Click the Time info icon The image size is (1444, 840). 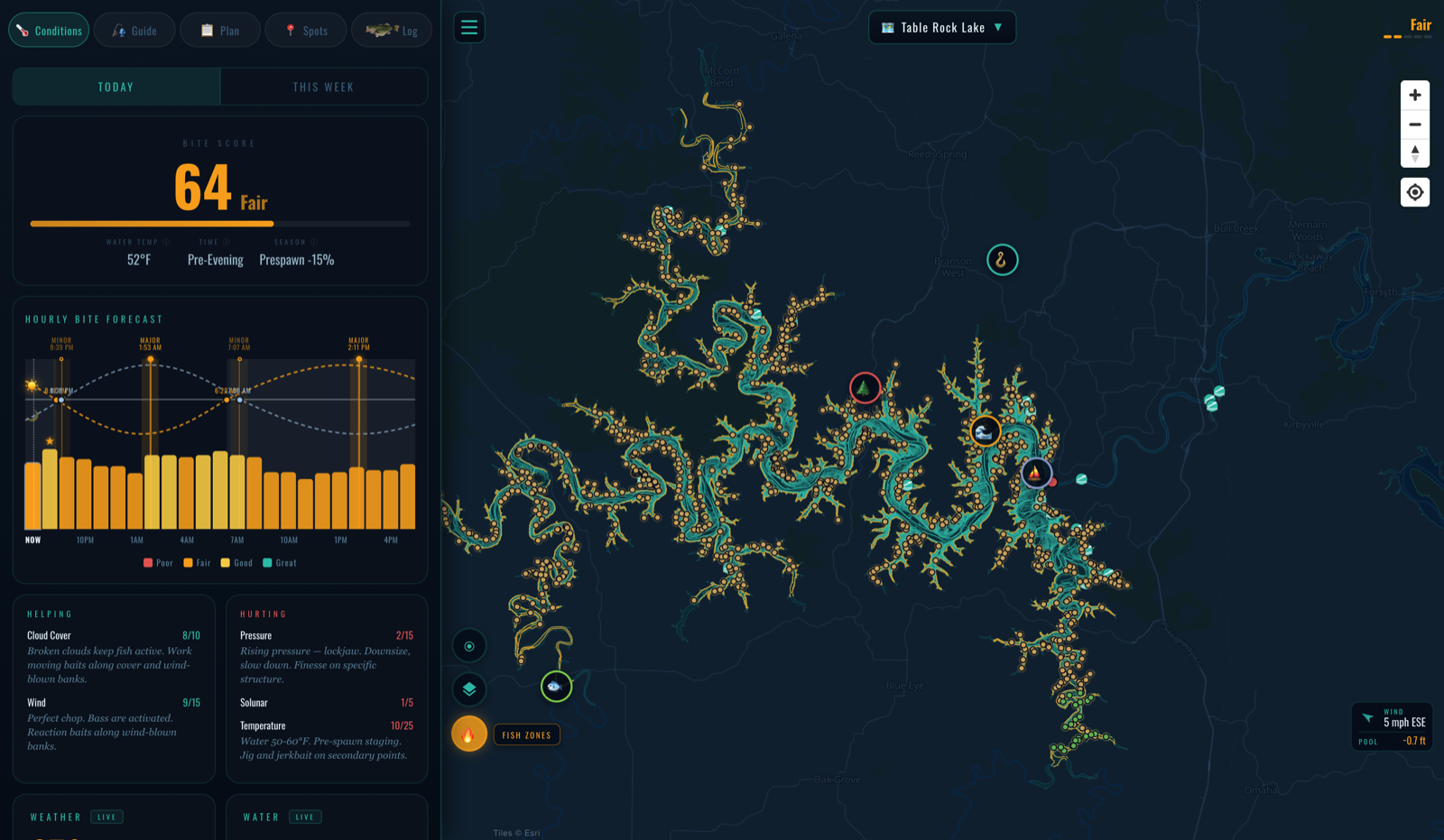227,242
